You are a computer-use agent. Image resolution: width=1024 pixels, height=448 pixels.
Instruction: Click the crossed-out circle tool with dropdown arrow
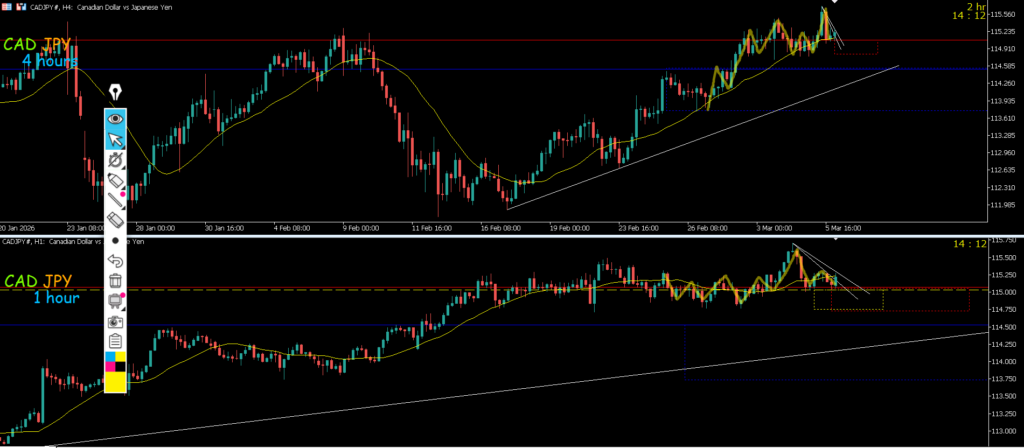[116, 159]
